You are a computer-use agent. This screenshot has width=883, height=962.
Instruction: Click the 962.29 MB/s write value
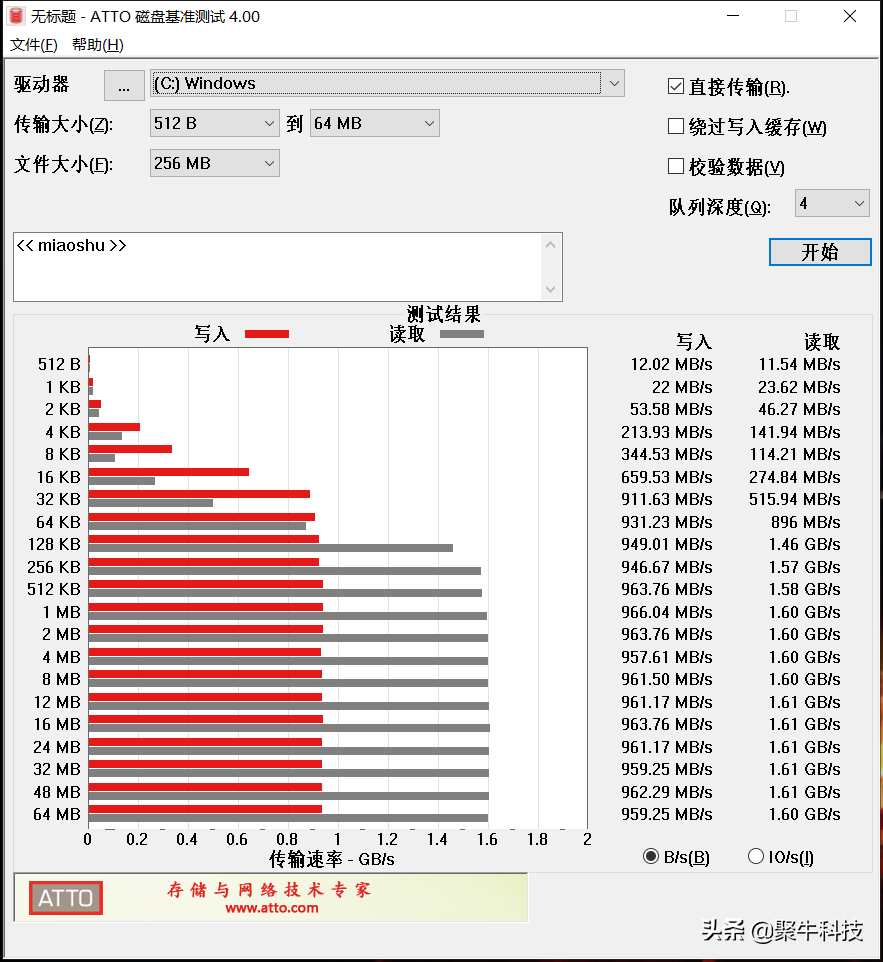tap(666, 792)
